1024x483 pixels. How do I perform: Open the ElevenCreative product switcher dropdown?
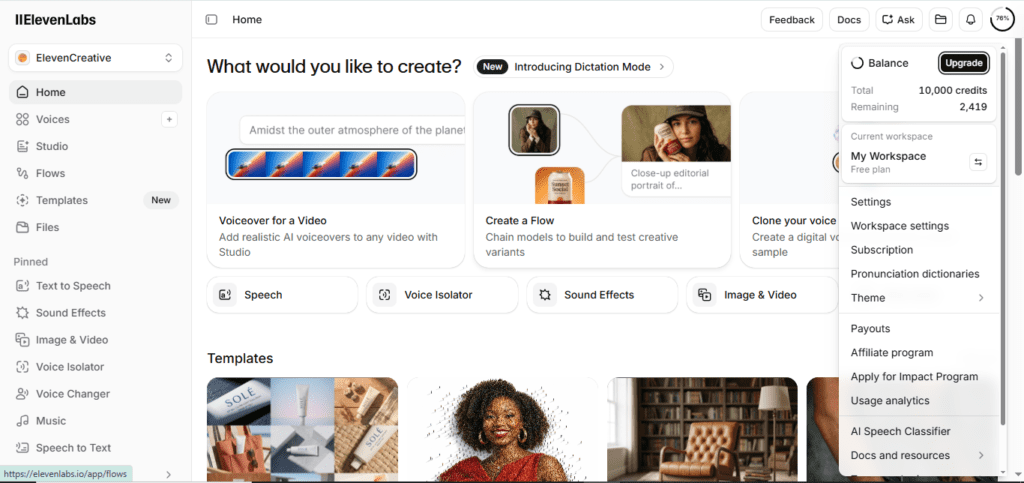point(95,58)
